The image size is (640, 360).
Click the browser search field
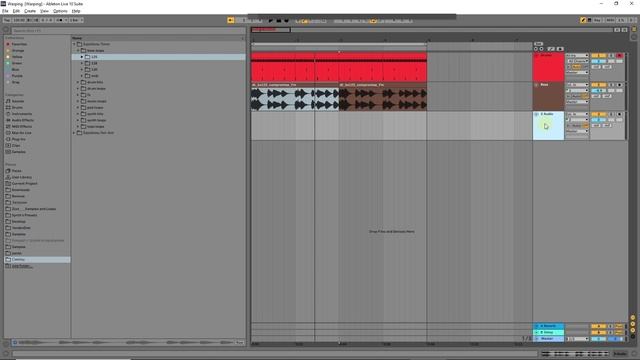[x=129, y=31]
